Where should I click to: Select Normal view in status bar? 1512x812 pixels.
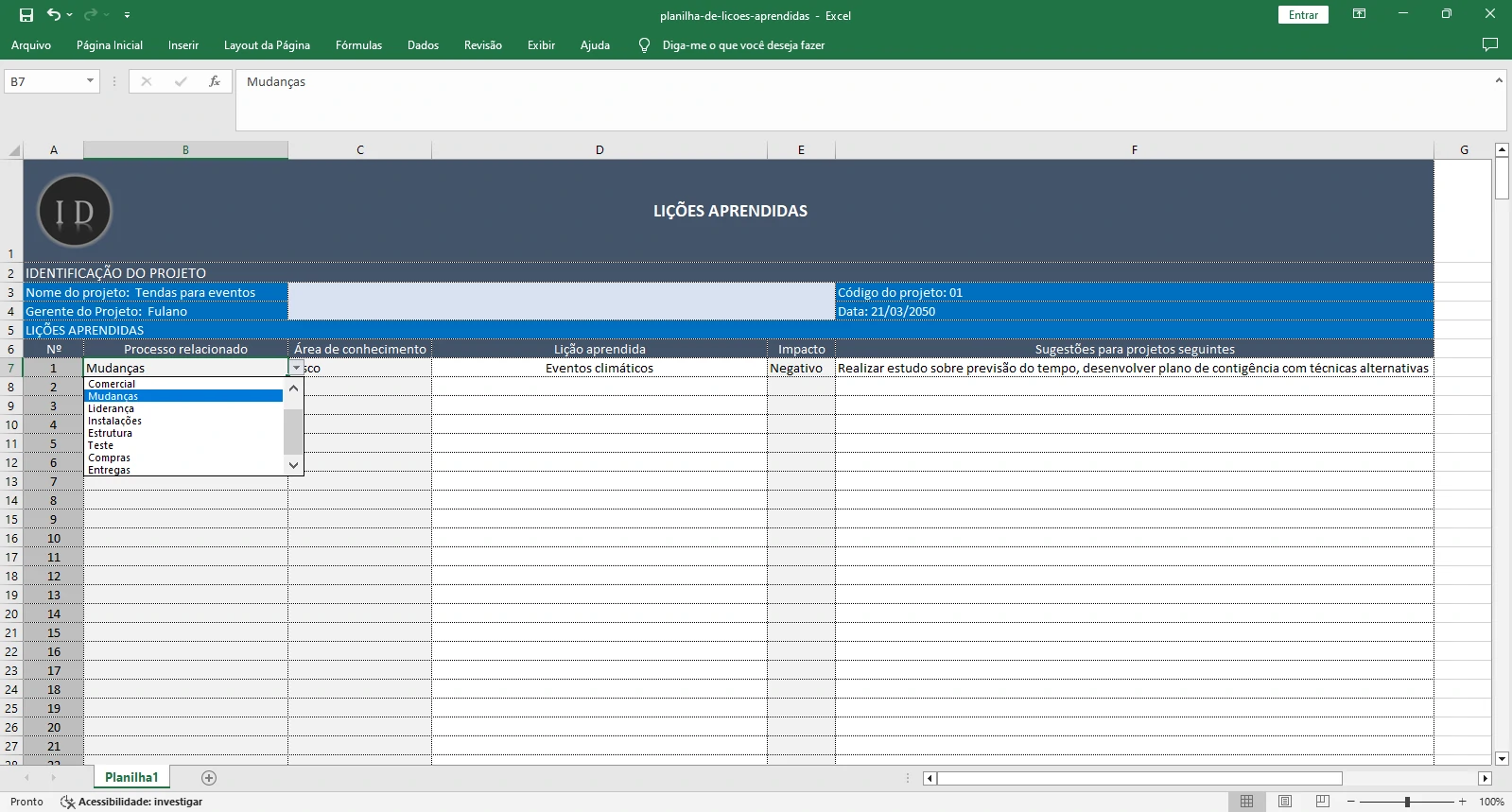point(1246,802)
